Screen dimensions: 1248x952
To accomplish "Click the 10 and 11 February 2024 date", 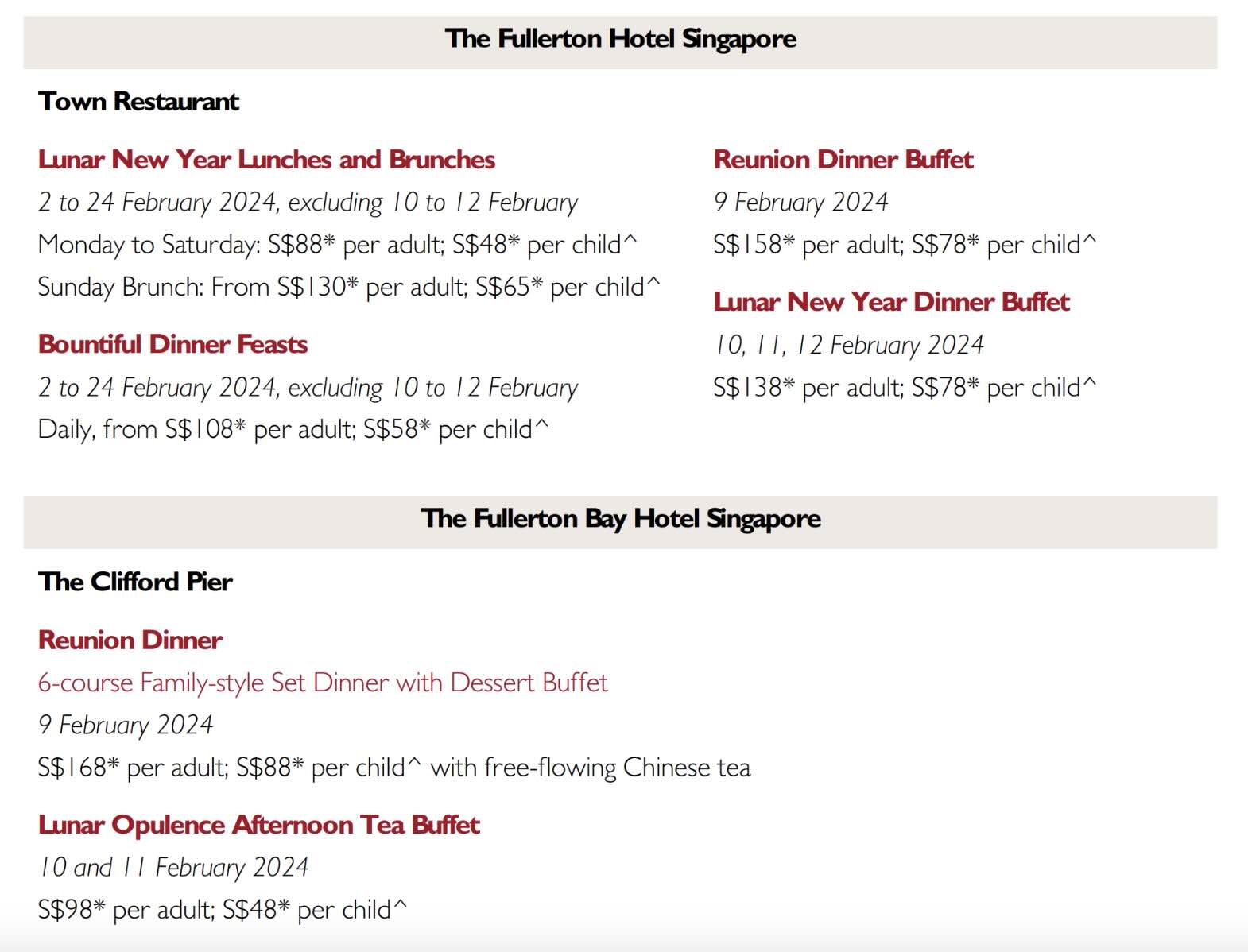I will point(173,867).
